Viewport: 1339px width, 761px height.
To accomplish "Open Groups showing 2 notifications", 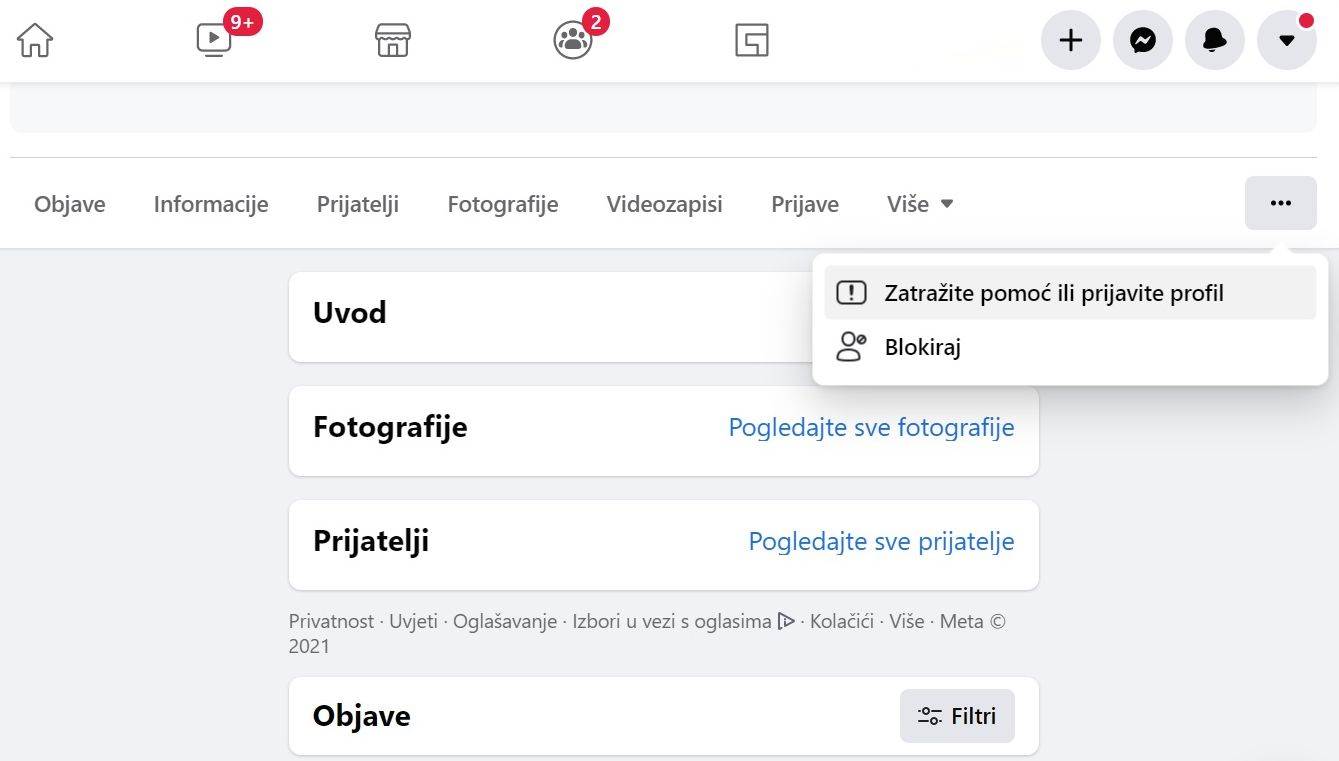I will (571, 40).
